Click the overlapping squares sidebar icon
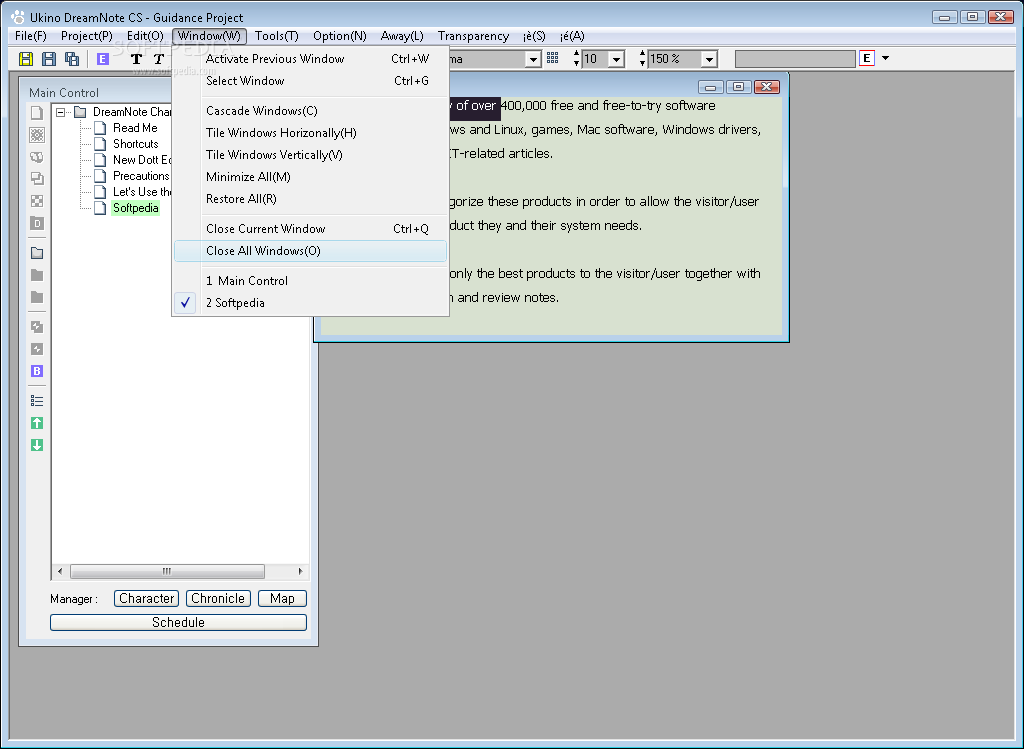This screenshot has height=749, width=1024. [x=37, y=178]
